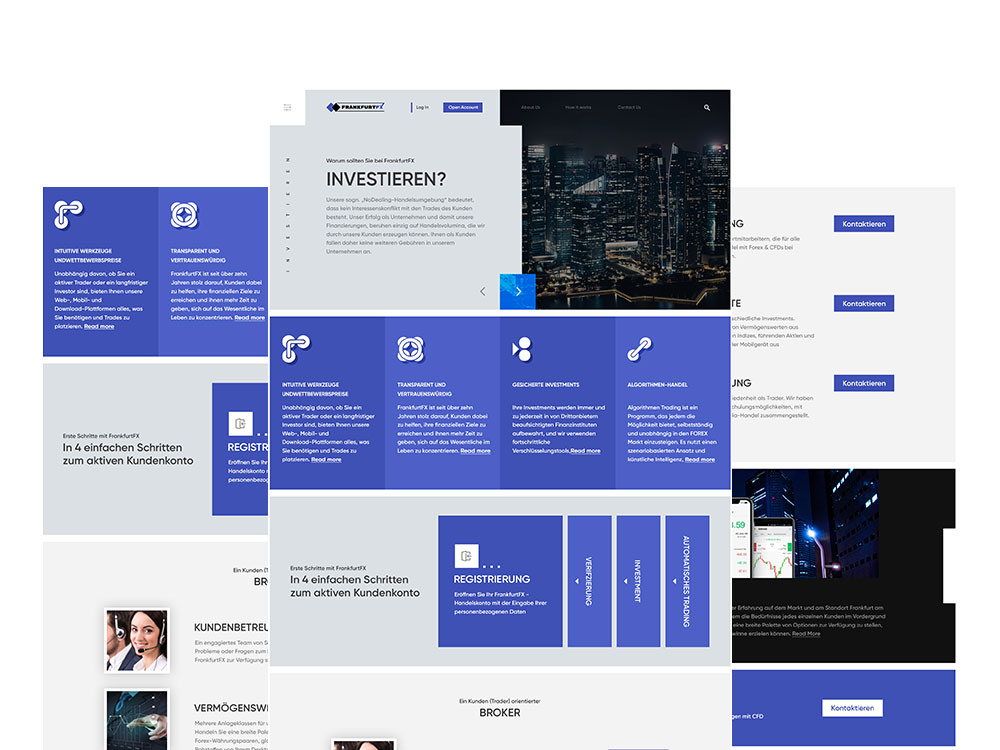
Task: Click the REGISTRIERUNG title in the center mockup card
Action: pos(492,579)
